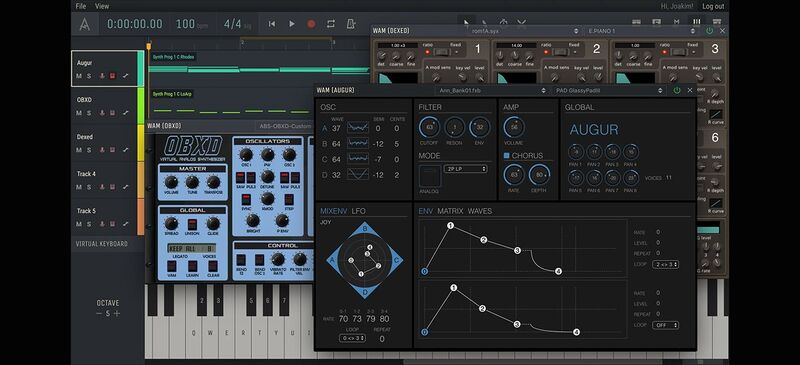Click the OBXD MASTER VOLUME knob
This screenshot has width=800, height=365.
tap(171, 182)
